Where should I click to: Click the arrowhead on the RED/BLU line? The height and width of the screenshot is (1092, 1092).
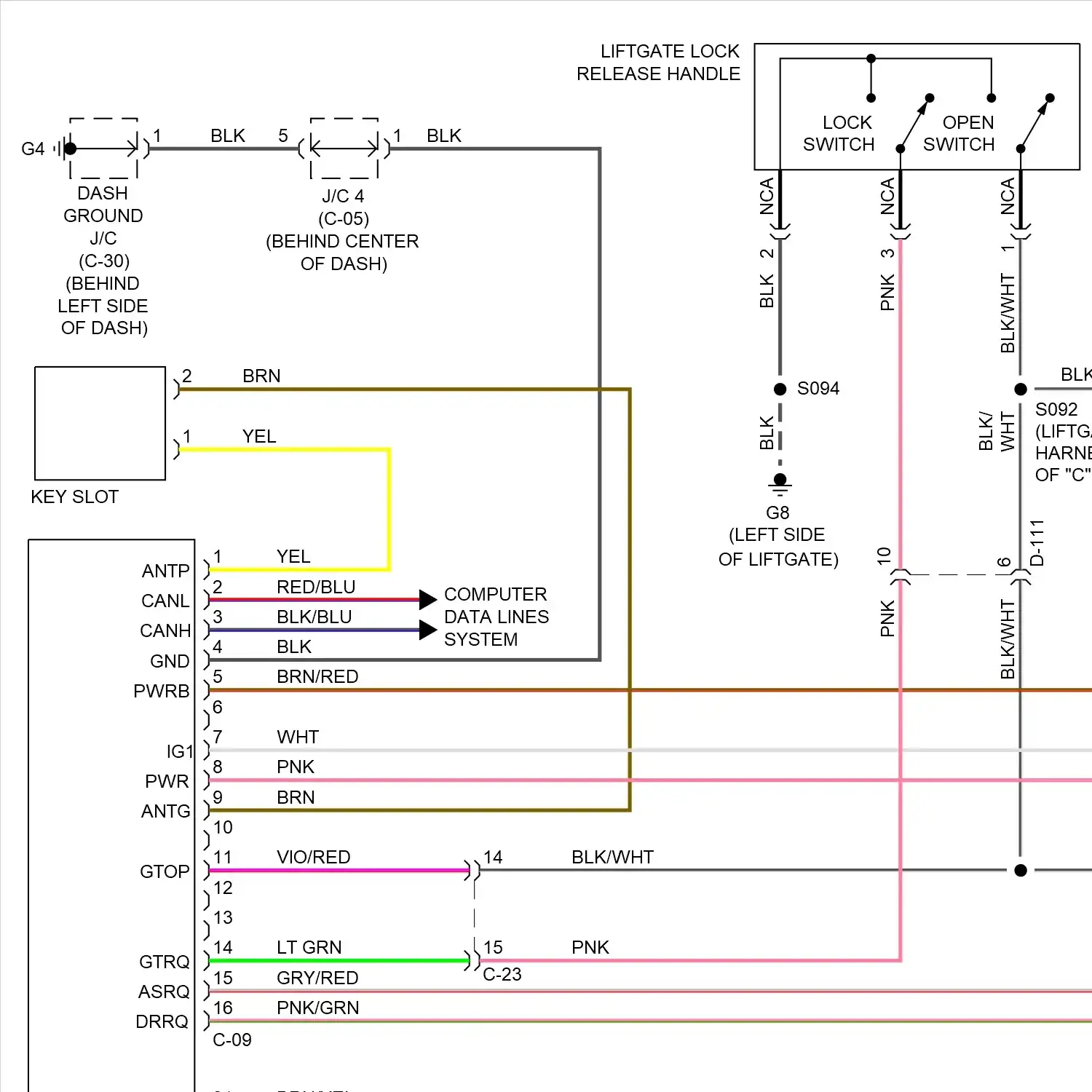pos(428,600)
